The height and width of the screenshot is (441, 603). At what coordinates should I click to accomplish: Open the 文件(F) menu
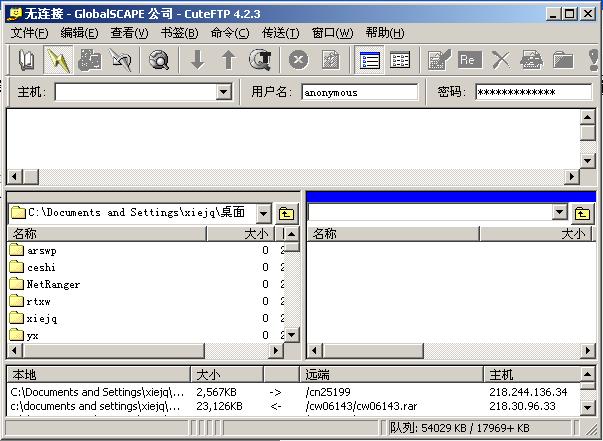[x=29, y=33]
